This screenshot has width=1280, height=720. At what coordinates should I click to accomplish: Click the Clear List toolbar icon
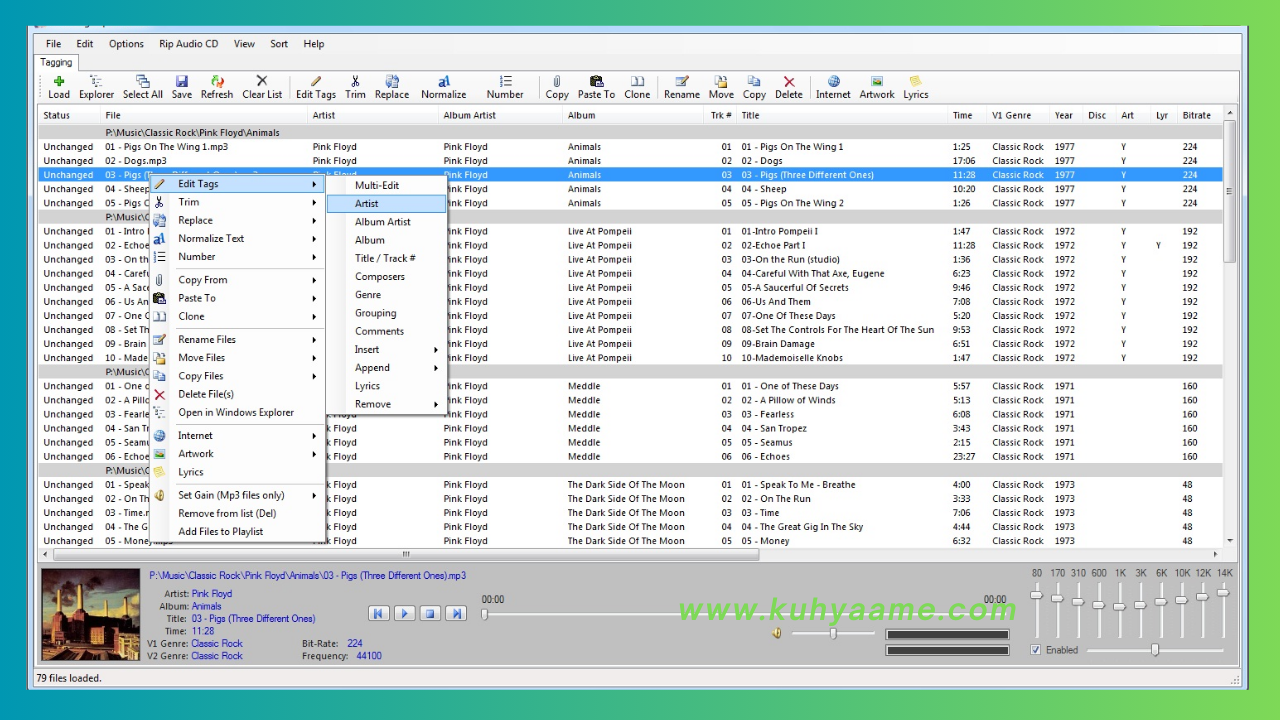tap(262, 82)
